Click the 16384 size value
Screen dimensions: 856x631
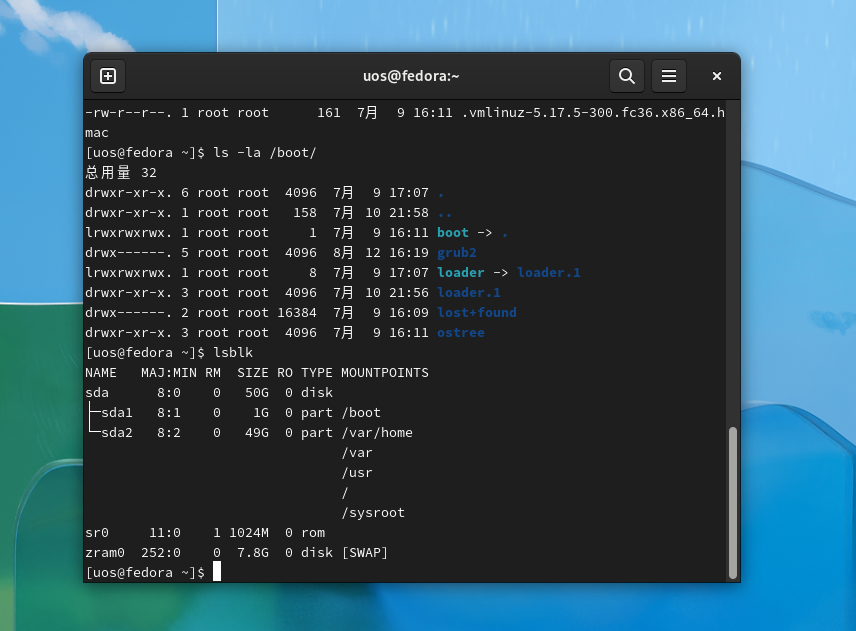point(297,313)
